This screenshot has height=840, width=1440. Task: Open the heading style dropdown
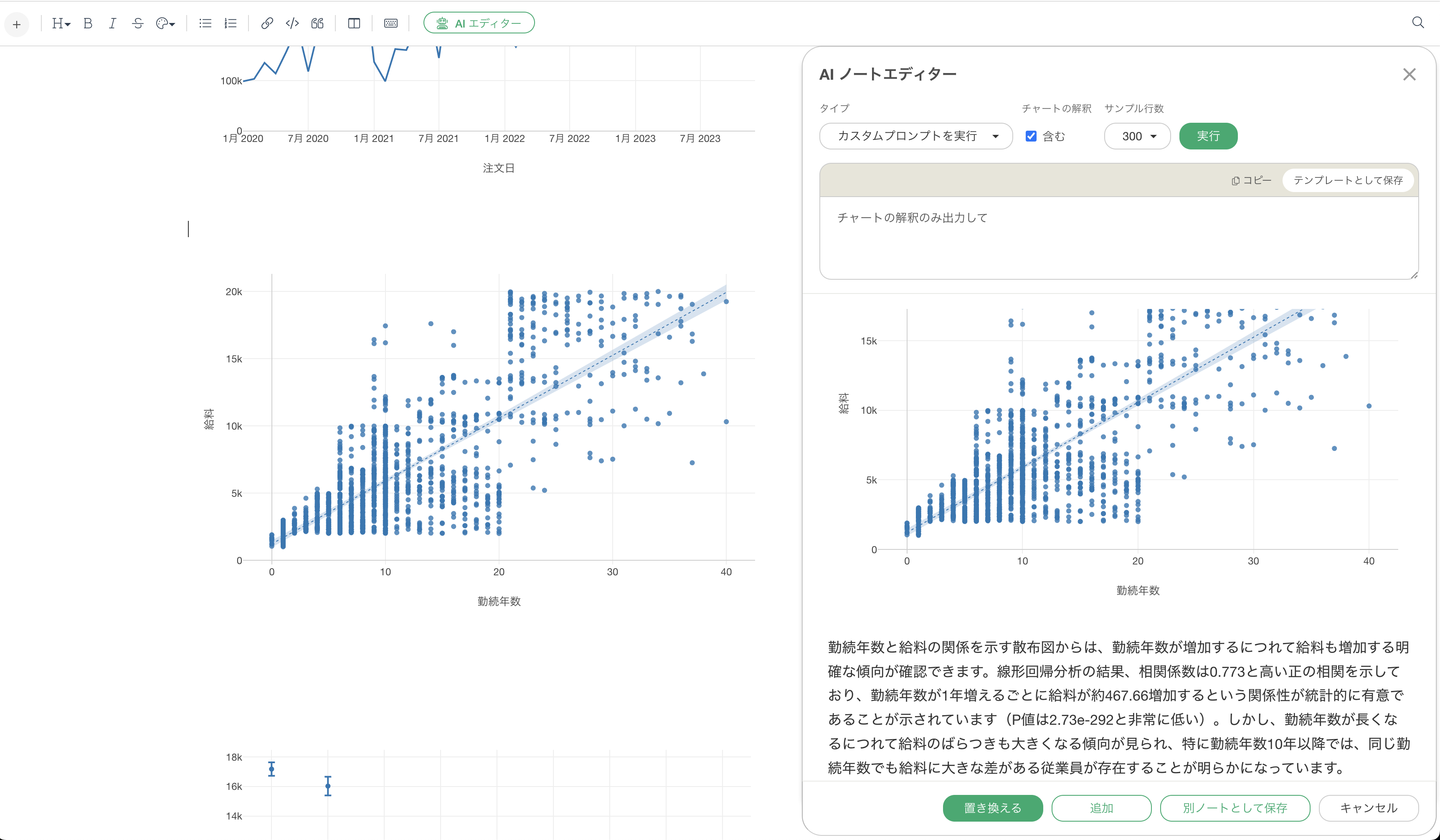pyautogui.click(x=61, y=23)
